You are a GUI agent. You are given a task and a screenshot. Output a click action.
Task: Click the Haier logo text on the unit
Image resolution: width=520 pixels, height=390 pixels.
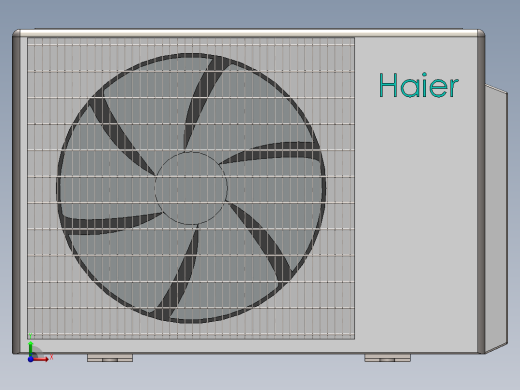[x=419, y=85]
